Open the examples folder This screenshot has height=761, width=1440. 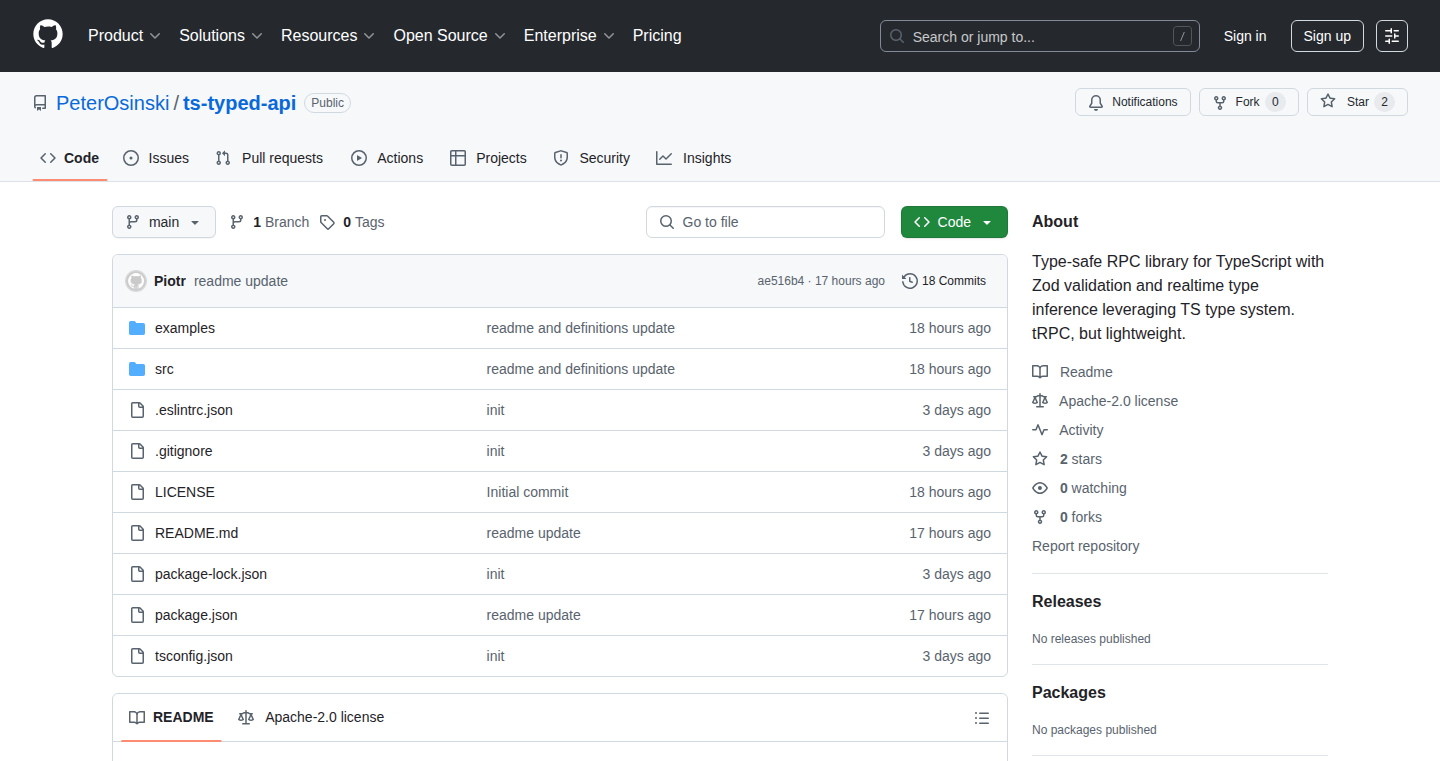185,328
